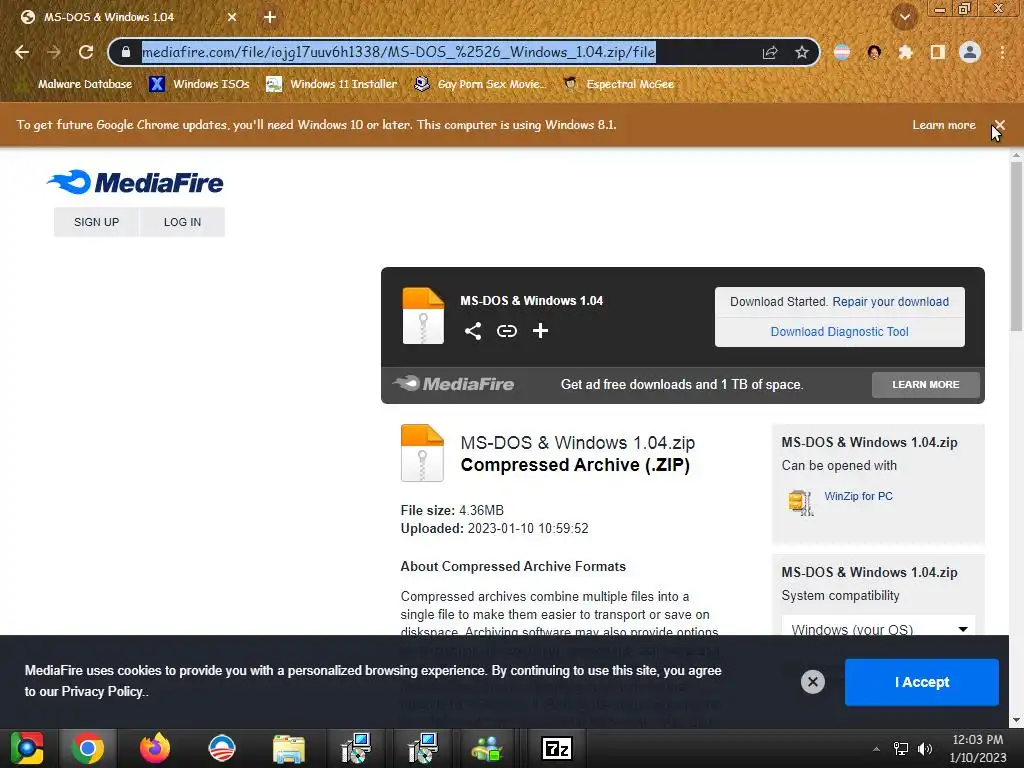
Task: Open File Explorer from the taskbar
Action: tap(289, 749)
